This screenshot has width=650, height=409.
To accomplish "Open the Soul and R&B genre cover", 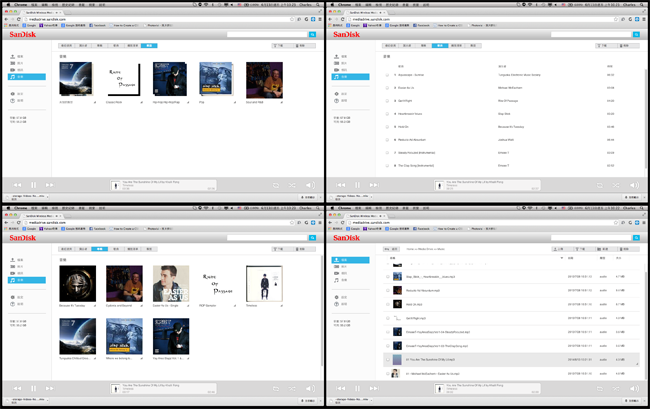I will pos(264,80).
